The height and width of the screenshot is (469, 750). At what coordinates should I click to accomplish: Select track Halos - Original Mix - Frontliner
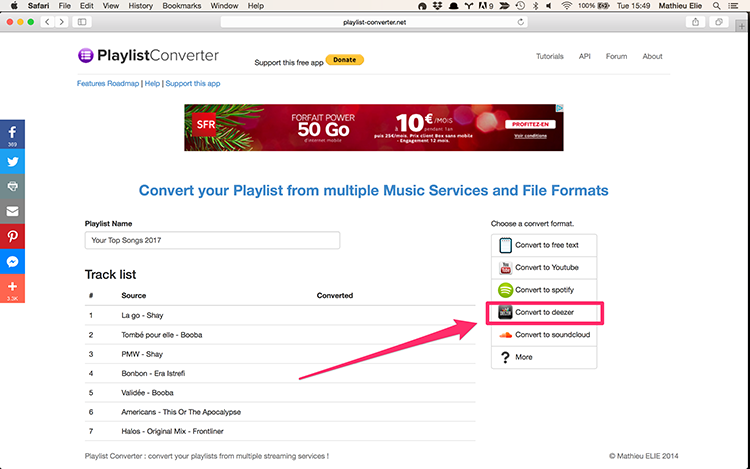[280, 431]
